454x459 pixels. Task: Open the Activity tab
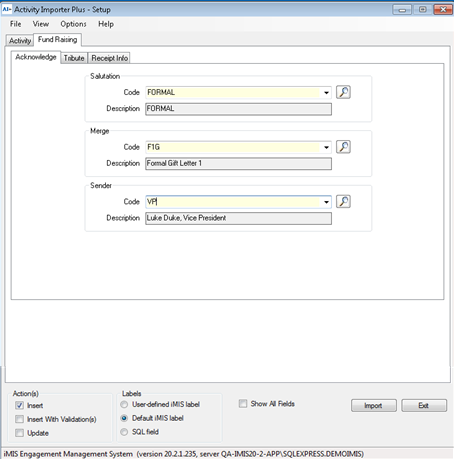coord(20,41)
